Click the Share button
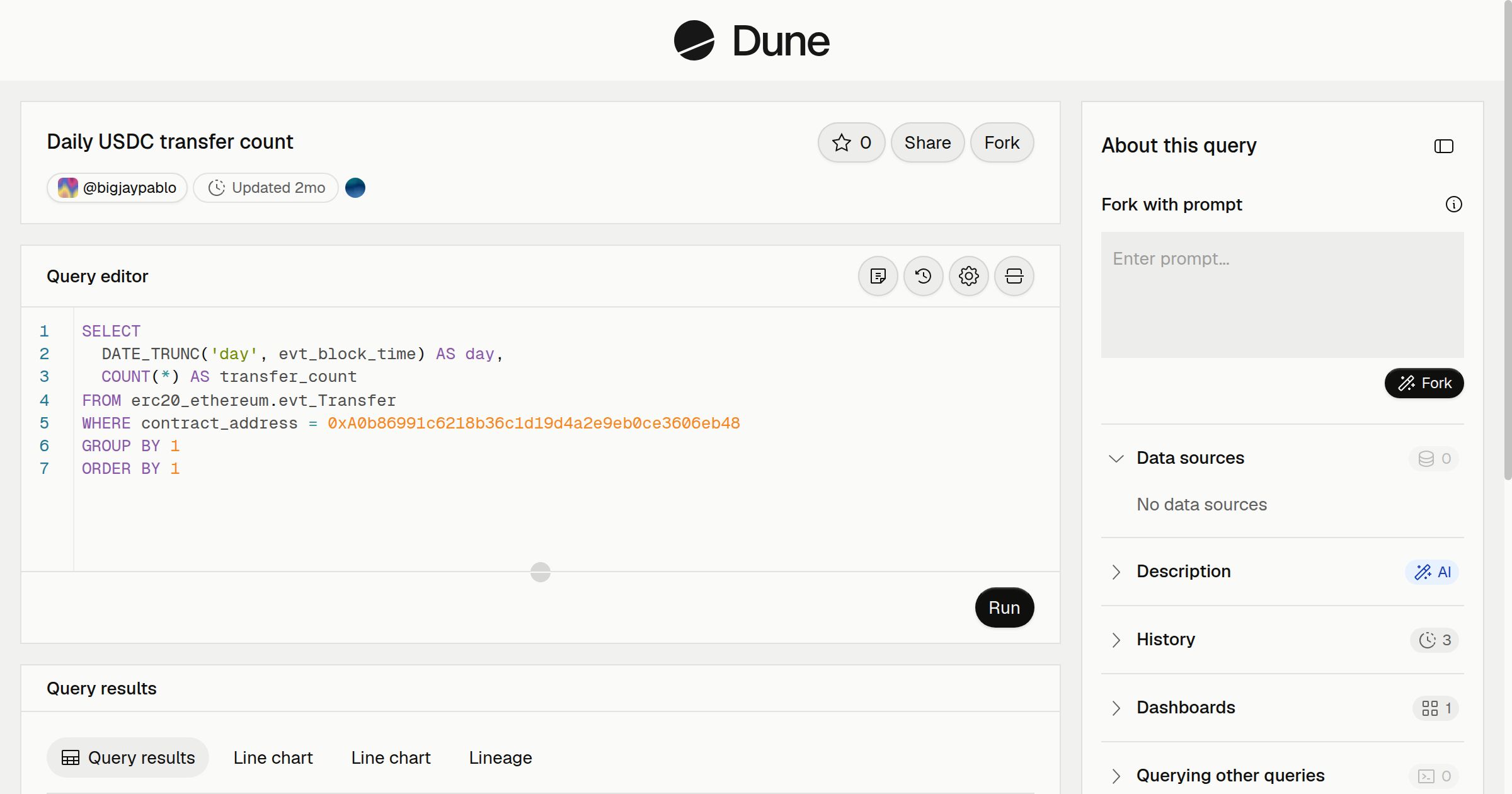The height and width of the screenshot is (794, 1512). pyautogui.click(x=927, y=142)
